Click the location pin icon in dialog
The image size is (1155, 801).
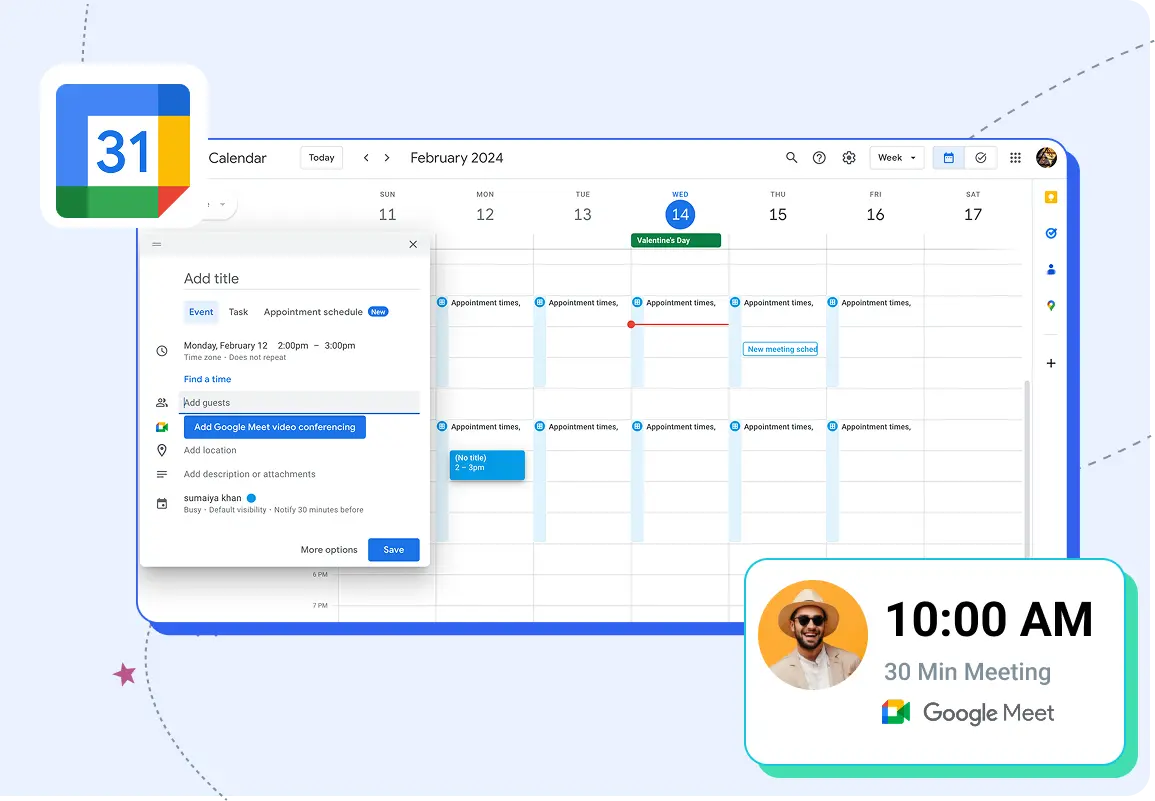(x=162, y=450)
